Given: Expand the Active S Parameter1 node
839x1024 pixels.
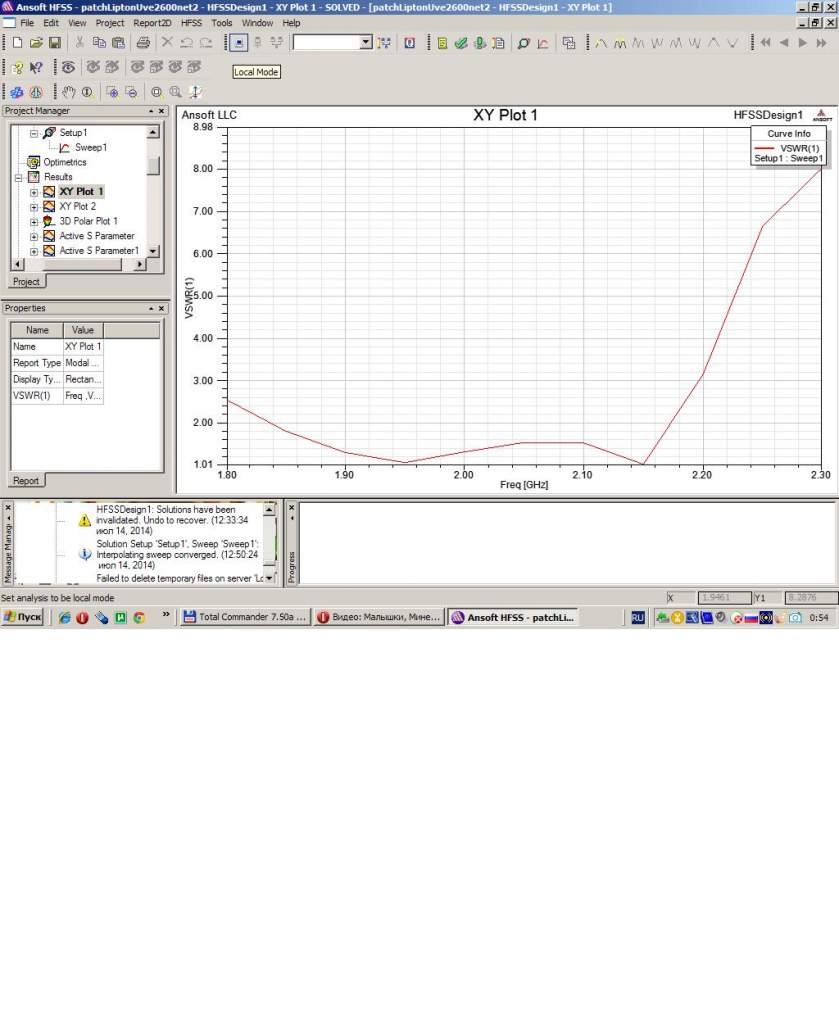Looking at the screenshot, I should [34, 251].
